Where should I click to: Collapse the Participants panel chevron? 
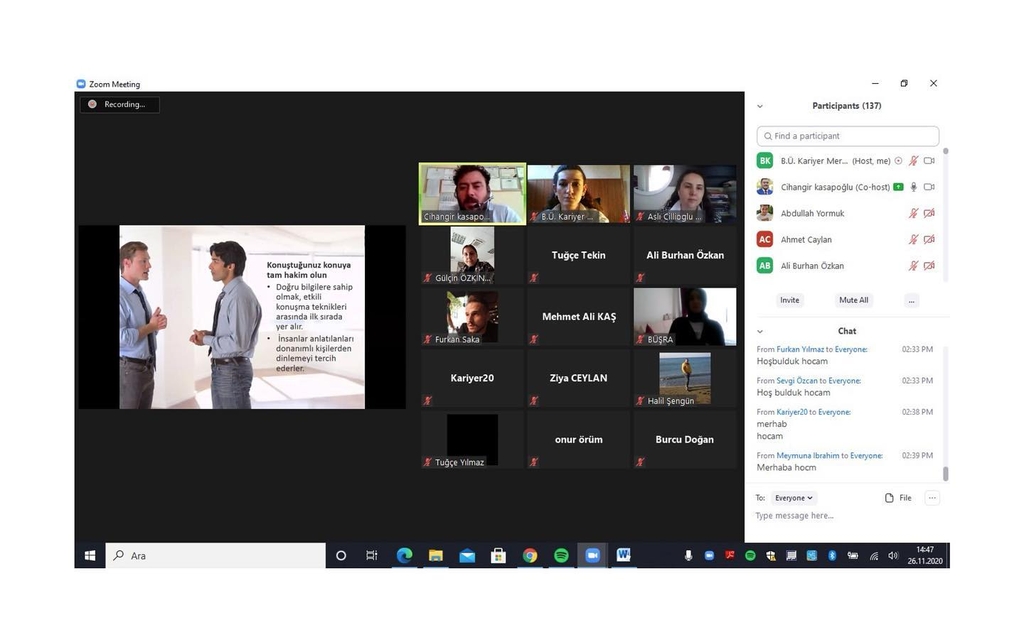(x=760, y=106)
